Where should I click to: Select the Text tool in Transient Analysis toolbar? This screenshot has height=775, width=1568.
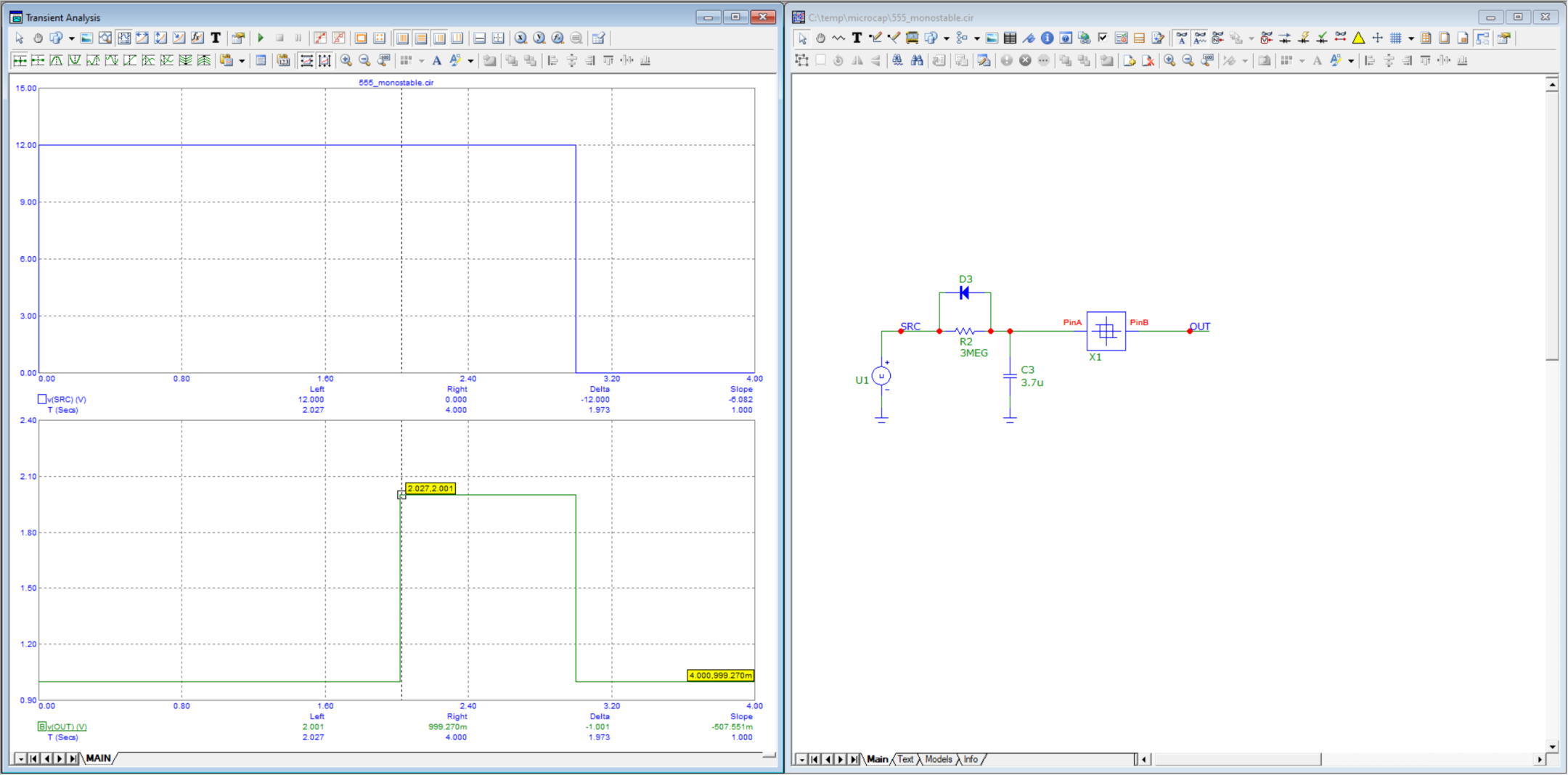216,38
